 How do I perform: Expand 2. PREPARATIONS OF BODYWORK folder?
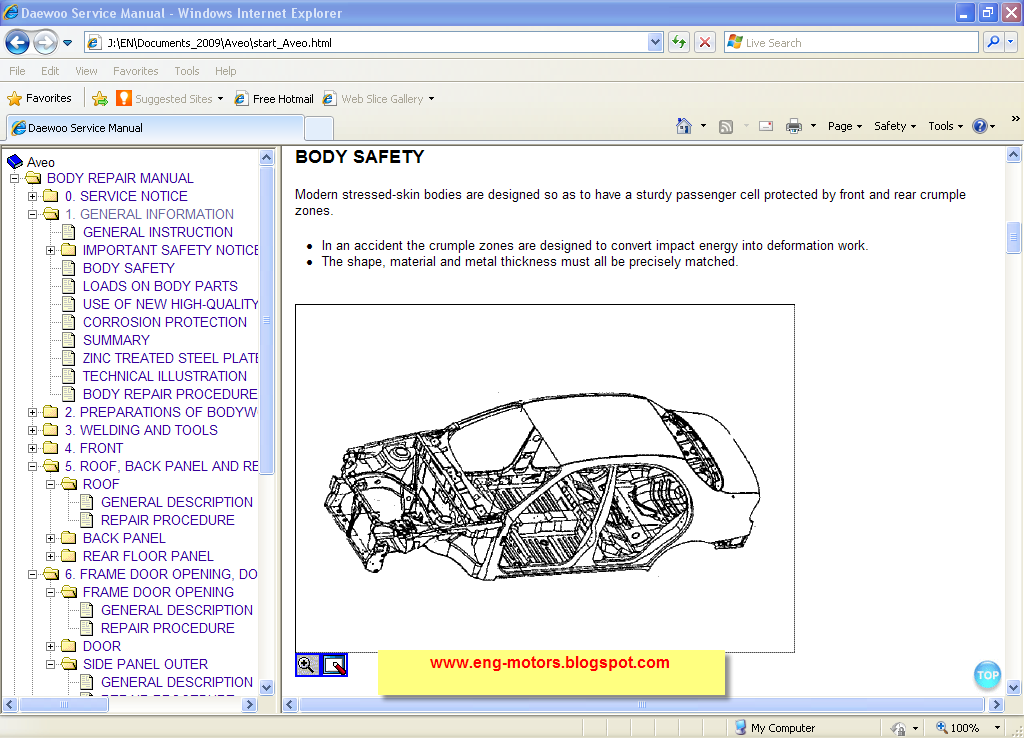(x=32, y=412)
